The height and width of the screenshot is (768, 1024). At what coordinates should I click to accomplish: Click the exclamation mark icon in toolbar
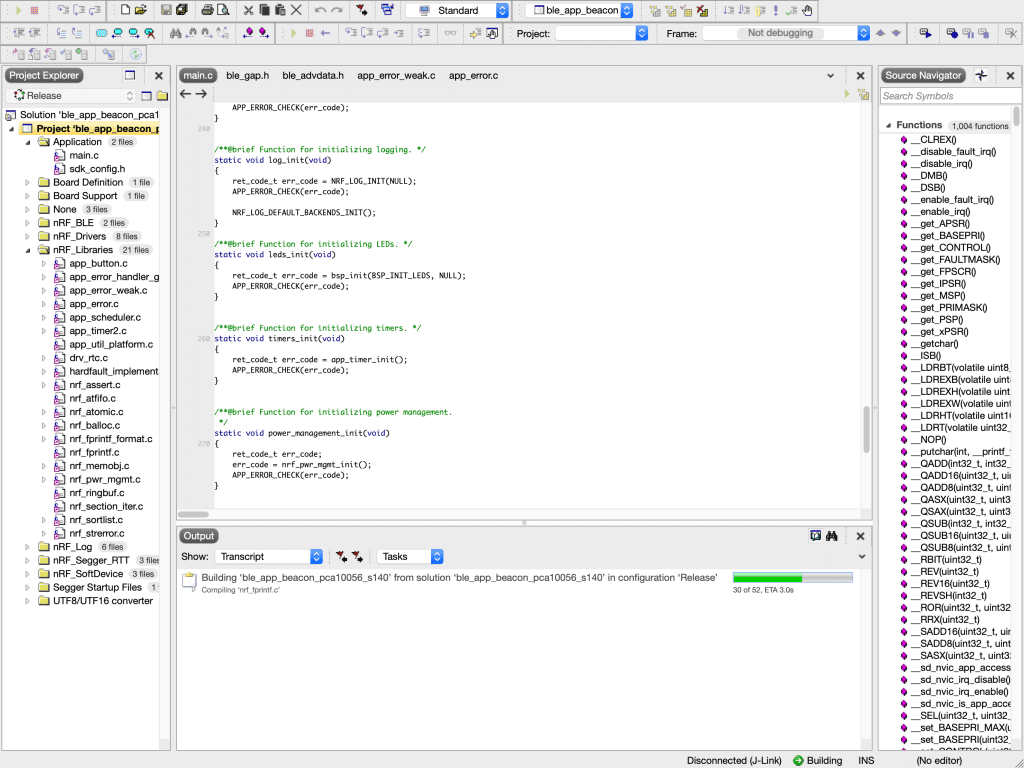(775, 10)
